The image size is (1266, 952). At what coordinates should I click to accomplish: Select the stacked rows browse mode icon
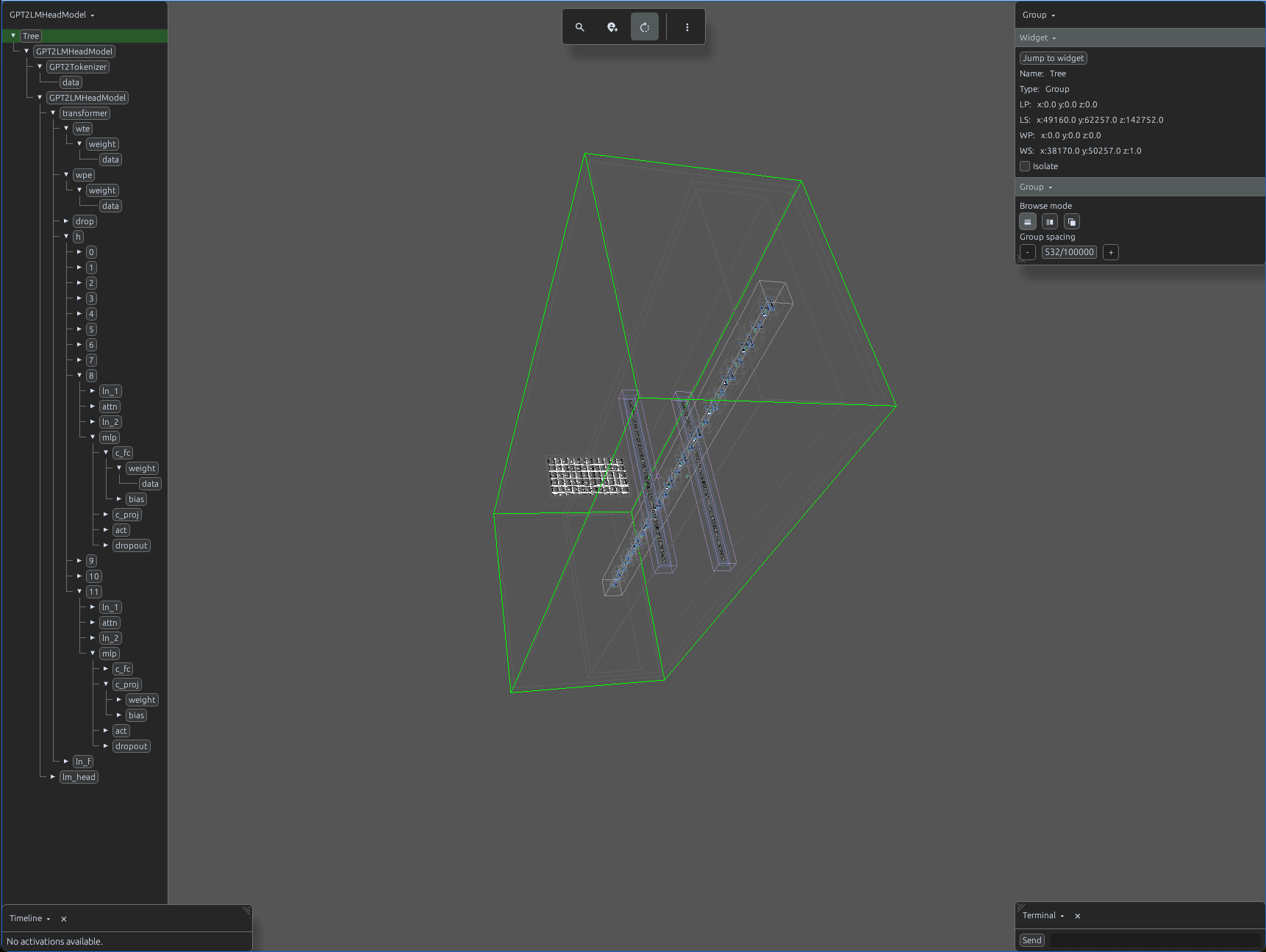pos(1028,222)
